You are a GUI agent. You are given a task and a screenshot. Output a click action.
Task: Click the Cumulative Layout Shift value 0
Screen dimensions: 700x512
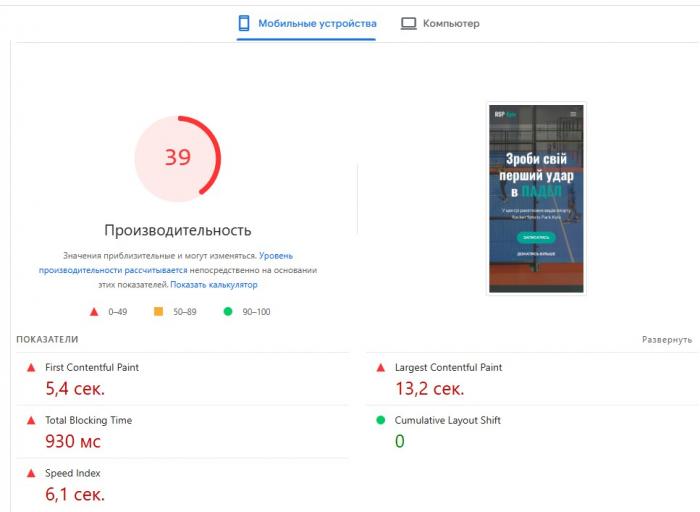pos(400,441)
